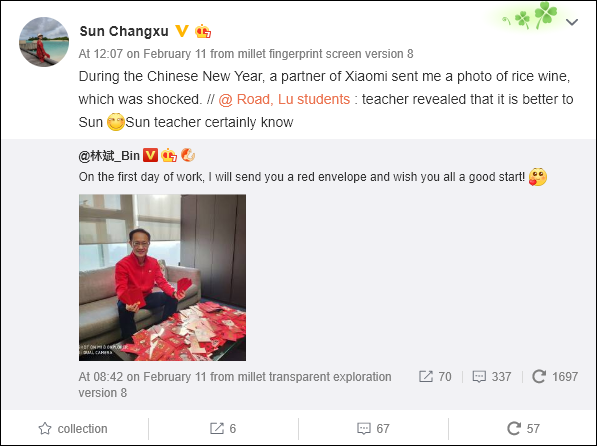Click the crown badge next to 林斌_Bin
Screen dimensions: 597x446
point(169,155)
